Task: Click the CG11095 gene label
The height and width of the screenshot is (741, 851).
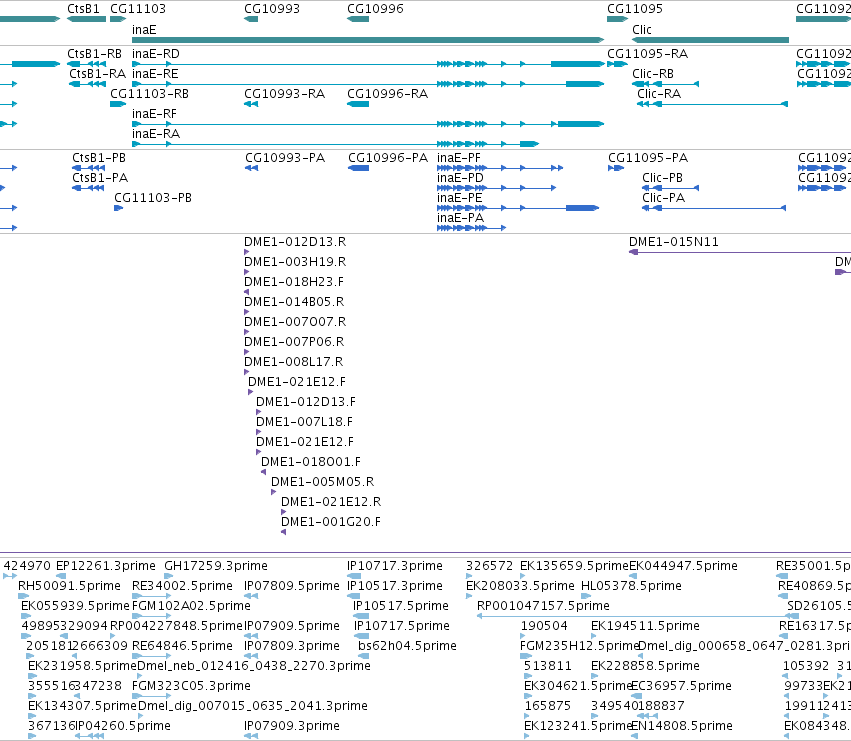Action: 634,9
